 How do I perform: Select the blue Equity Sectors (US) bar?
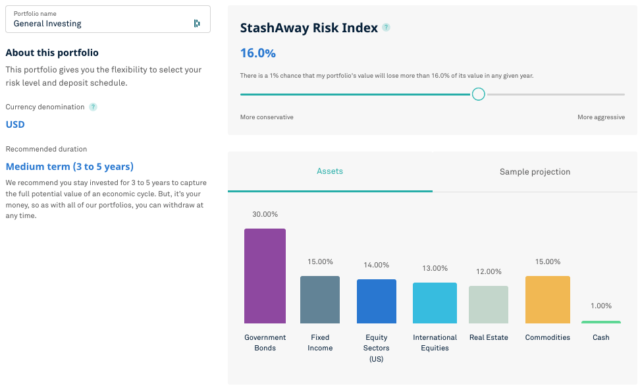376,301
